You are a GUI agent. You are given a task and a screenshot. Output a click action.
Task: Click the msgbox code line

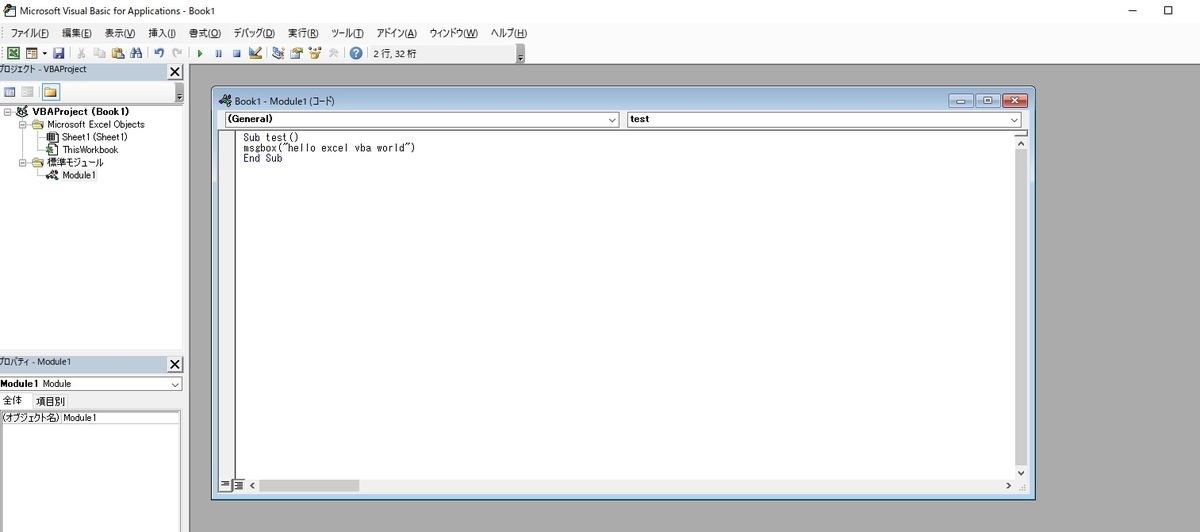(329, 148)
